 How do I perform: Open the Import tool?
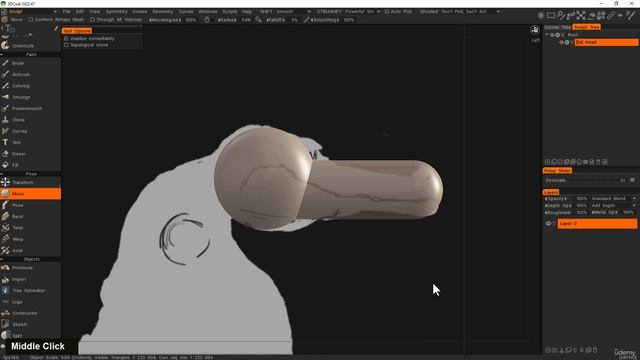coord(31,279)
